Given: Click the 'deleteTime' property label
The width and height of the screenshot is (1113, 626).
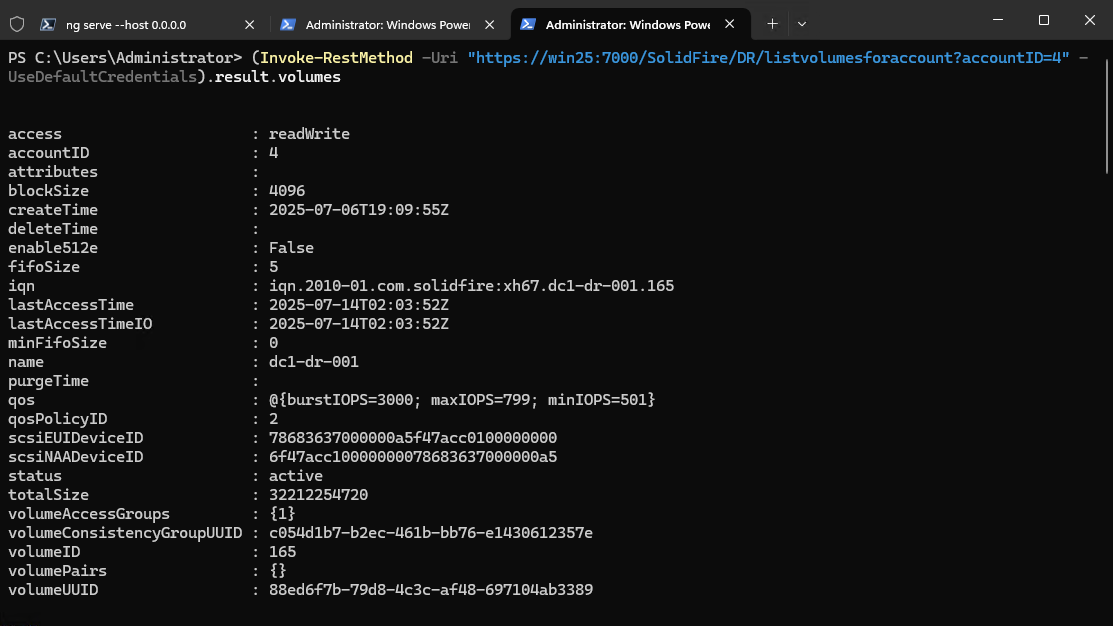Looking at the screenshot, I should [53, 229].
